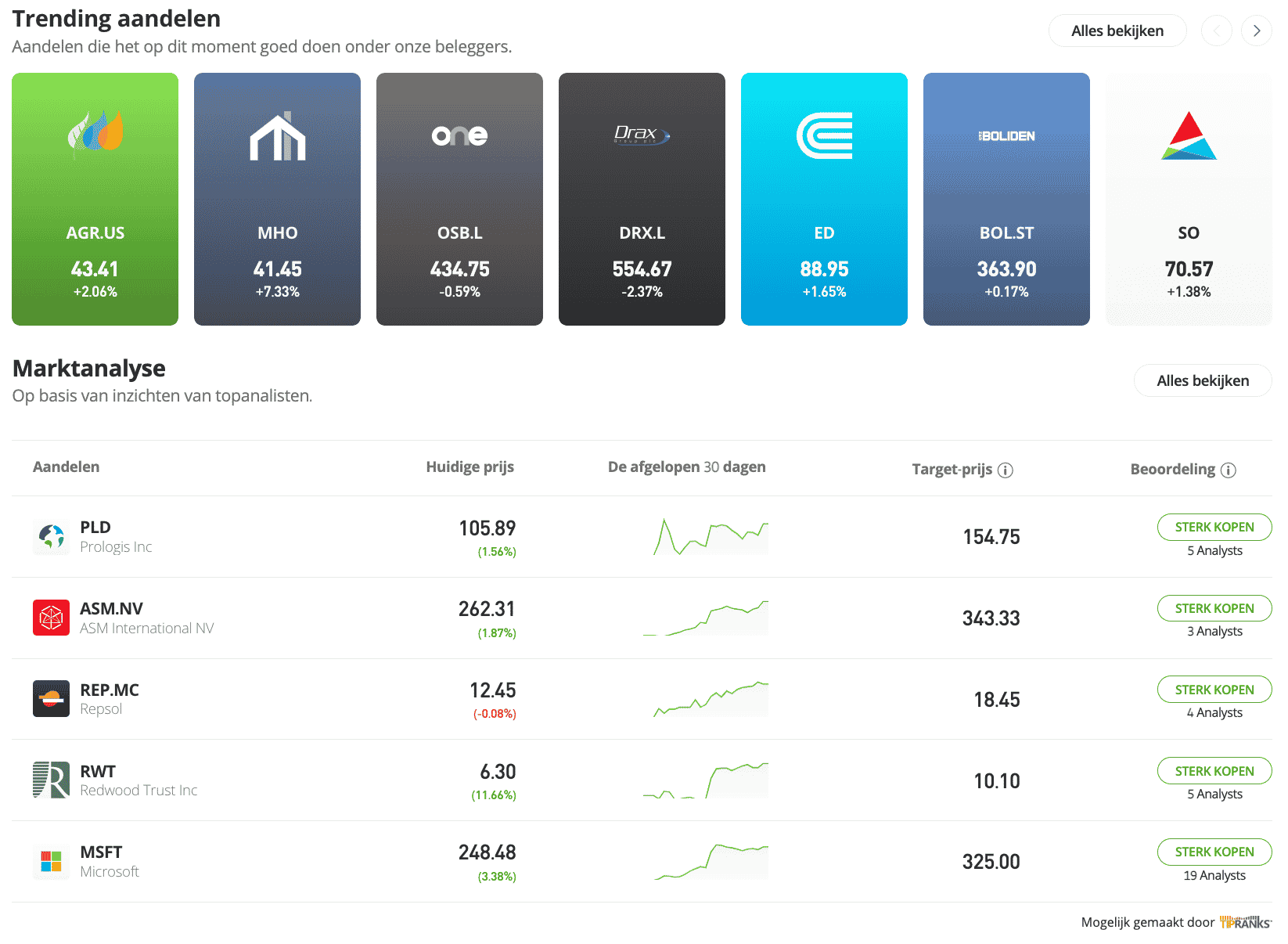This screenshot has height=944, width=1288.
Task: Click the TipRanks logo in the footer
Action: tap(1246, 922)
